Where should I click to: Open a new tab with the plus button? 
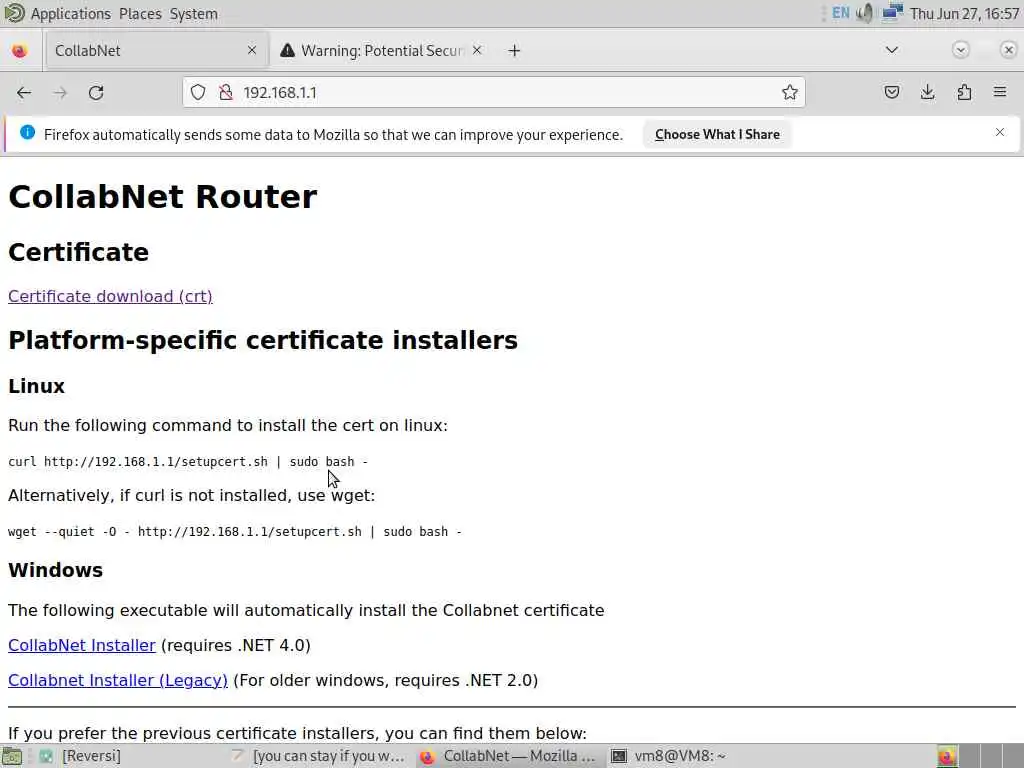point(515,50)
